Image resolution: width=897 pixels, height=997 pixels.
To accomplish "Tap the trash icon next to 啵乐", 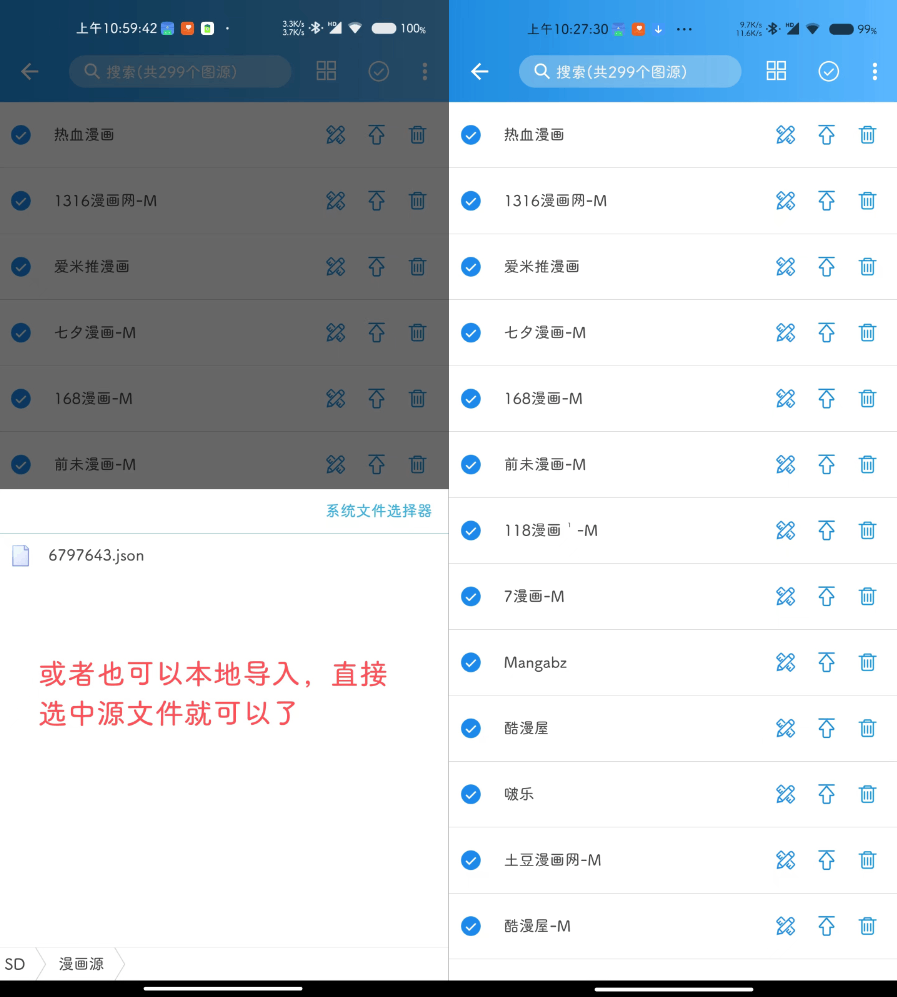I will click(x=866, y=794).
